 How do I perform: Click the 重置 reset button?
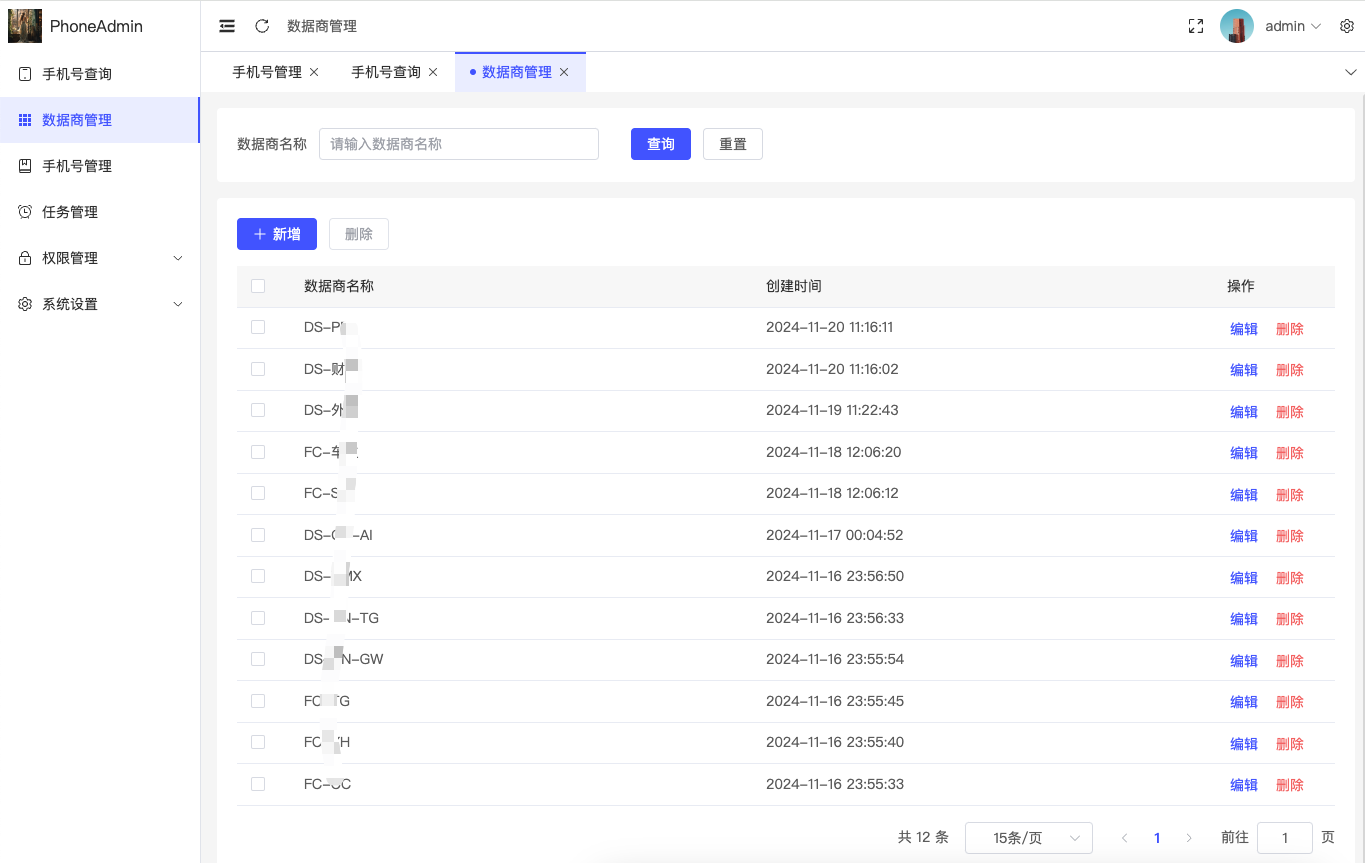coord(733,144)
